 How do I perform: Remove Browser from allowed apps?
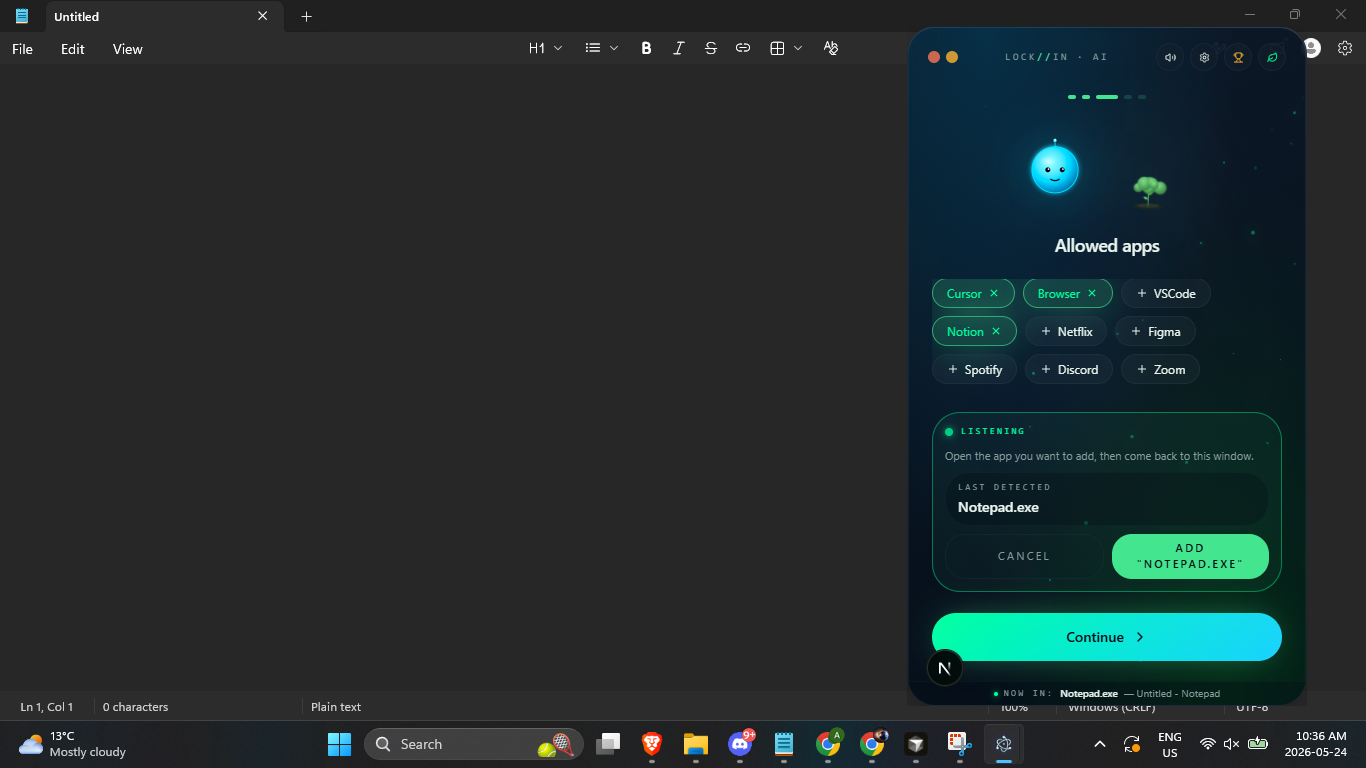[x=1092, y=293]
